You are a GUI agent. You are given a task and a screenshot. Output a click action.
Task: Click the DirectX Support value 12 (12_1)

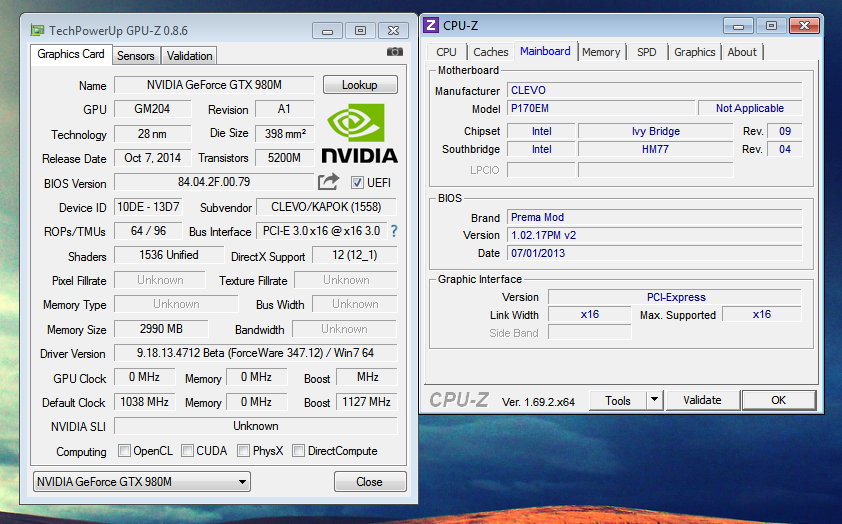click(354, 255)
